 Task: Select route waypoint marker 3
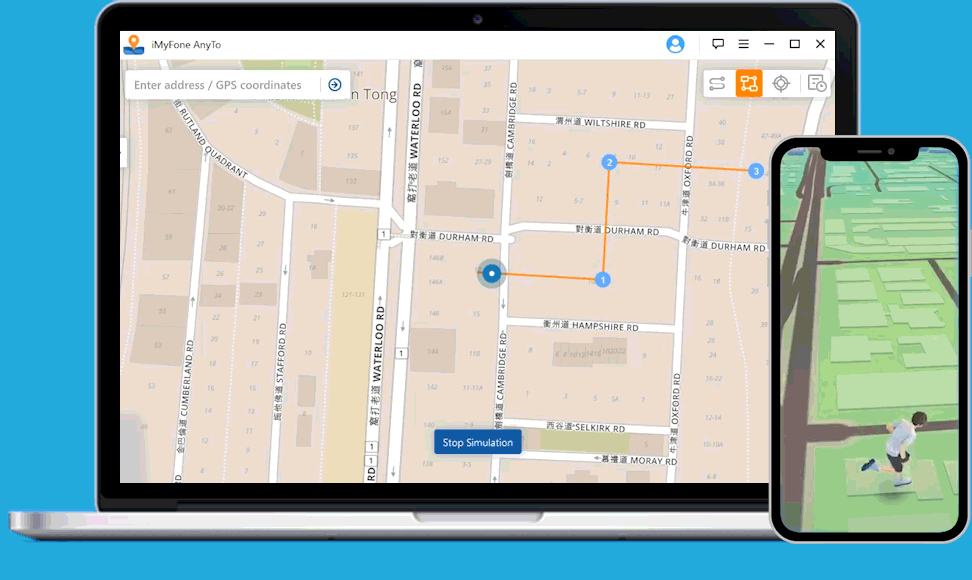756,171
